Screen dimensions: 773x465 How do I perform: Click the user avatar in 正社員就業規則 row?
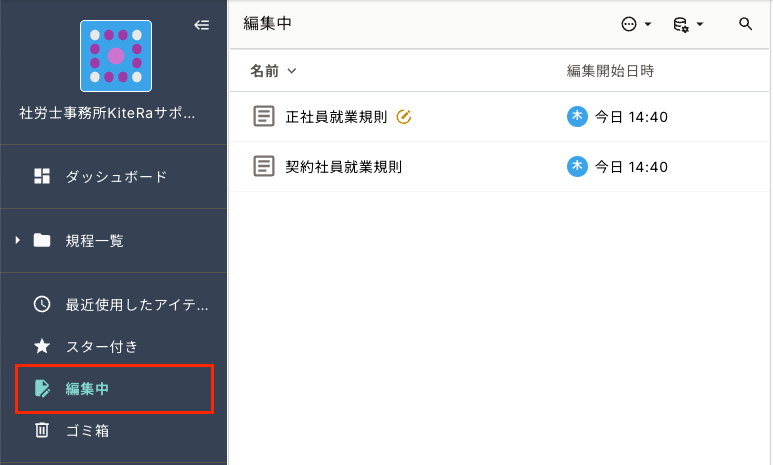[577, 116]
